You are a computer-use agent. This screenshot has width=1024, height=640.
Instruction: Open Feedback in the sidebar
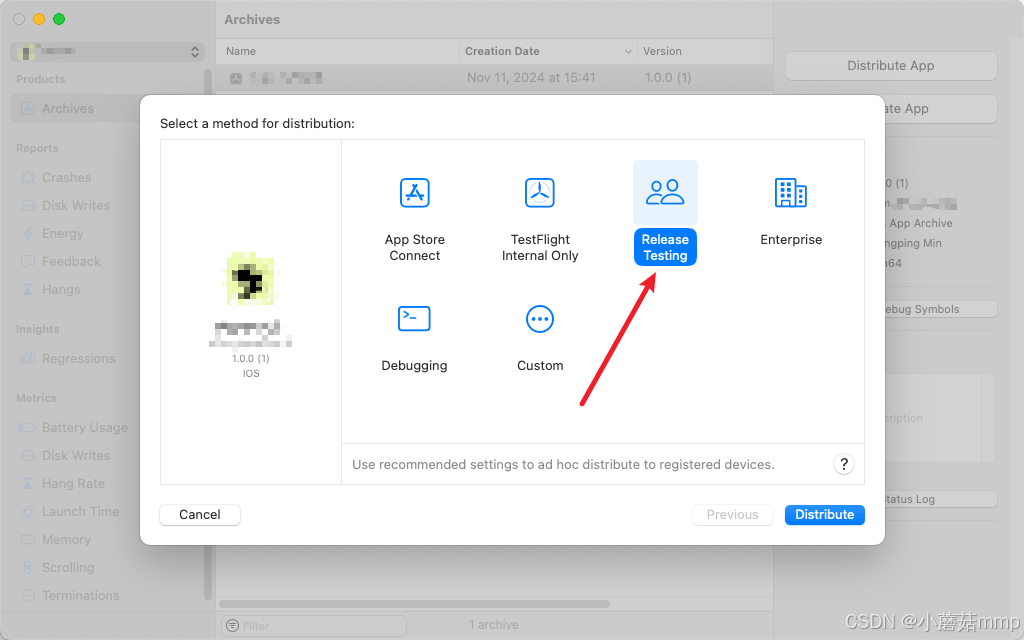click(71, 262)
